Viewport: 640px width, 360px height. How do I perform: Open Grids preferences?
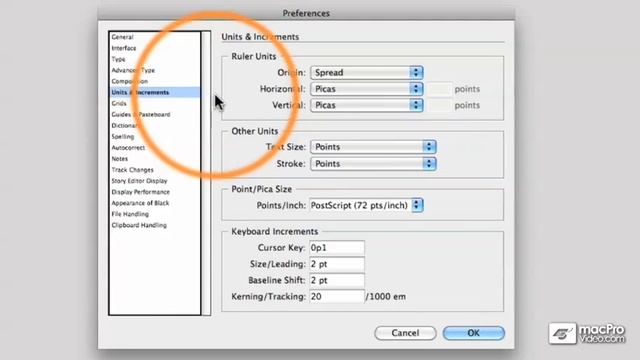click(155, 103)
